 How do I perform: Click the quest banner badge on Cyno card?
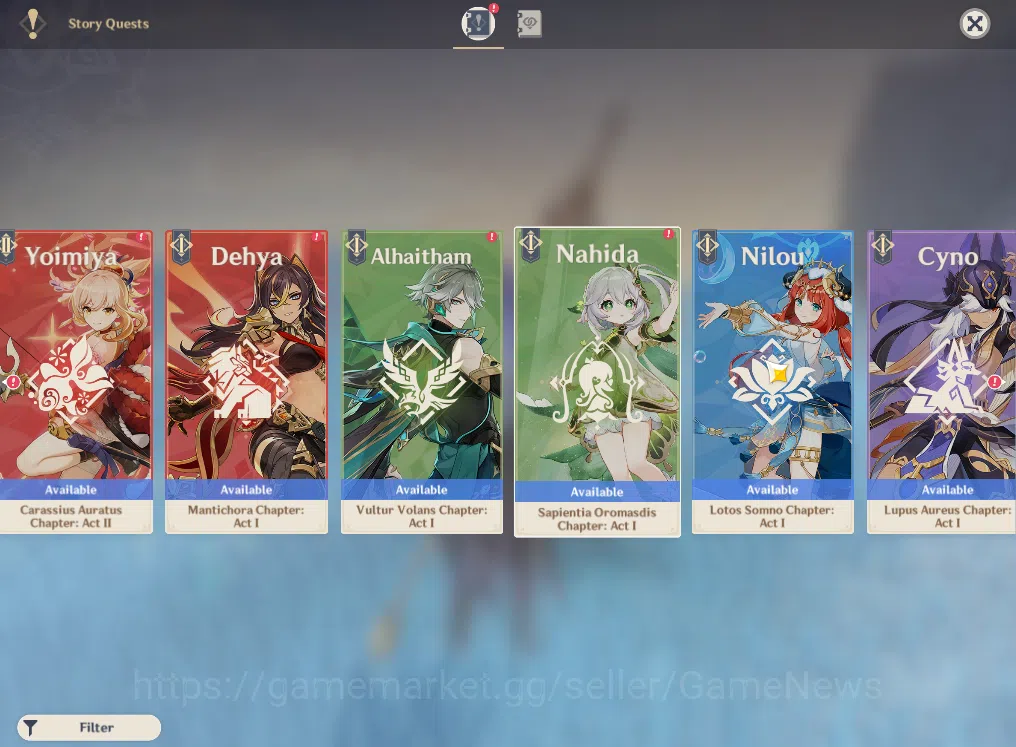[883, 247]
